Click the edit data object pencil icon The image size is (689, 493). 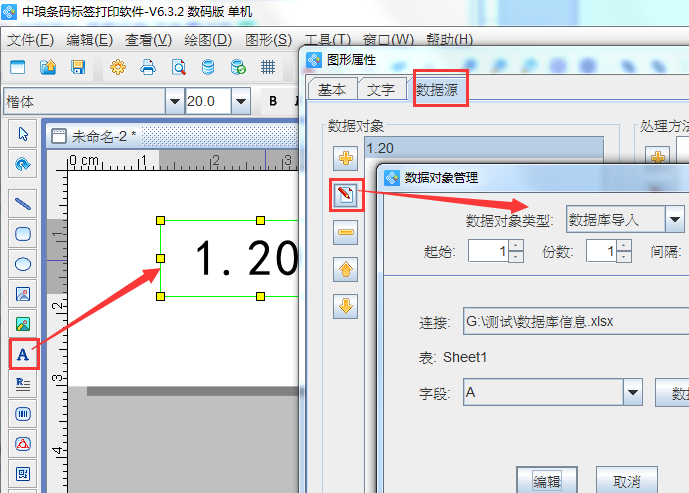click(x=346, y=194)
